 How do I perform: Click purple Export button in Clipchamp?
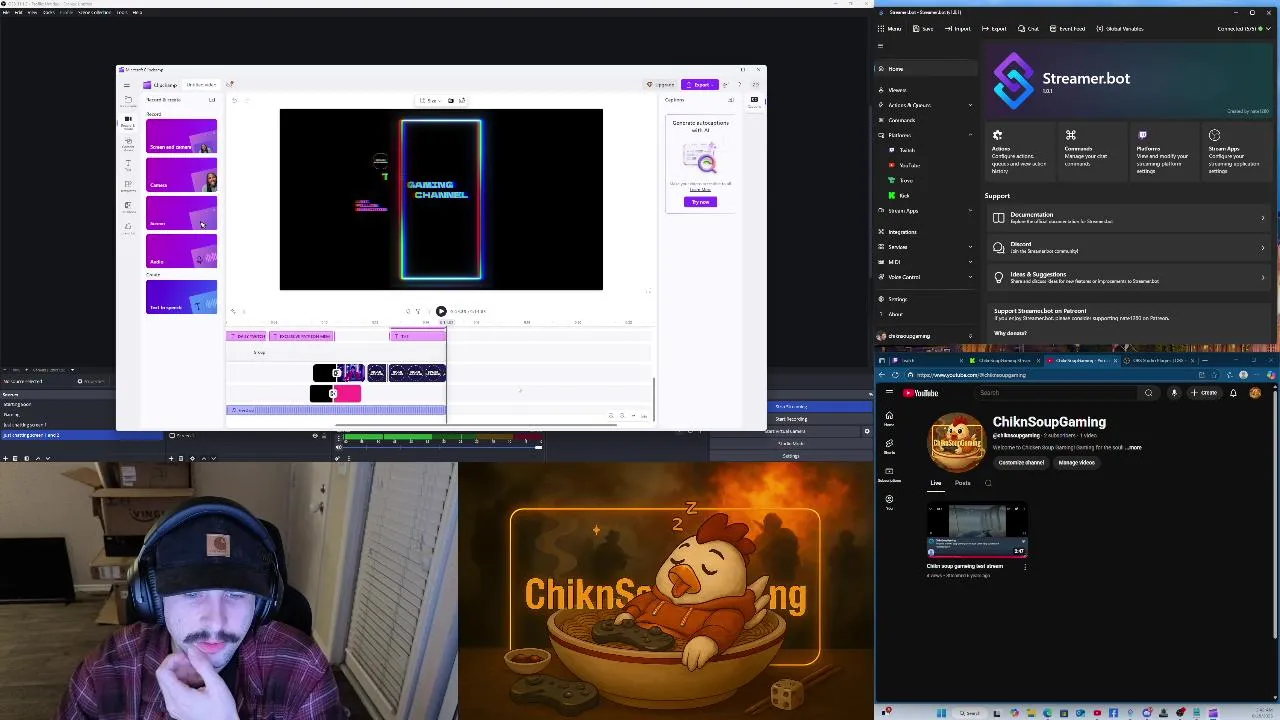tap(699, 84)
